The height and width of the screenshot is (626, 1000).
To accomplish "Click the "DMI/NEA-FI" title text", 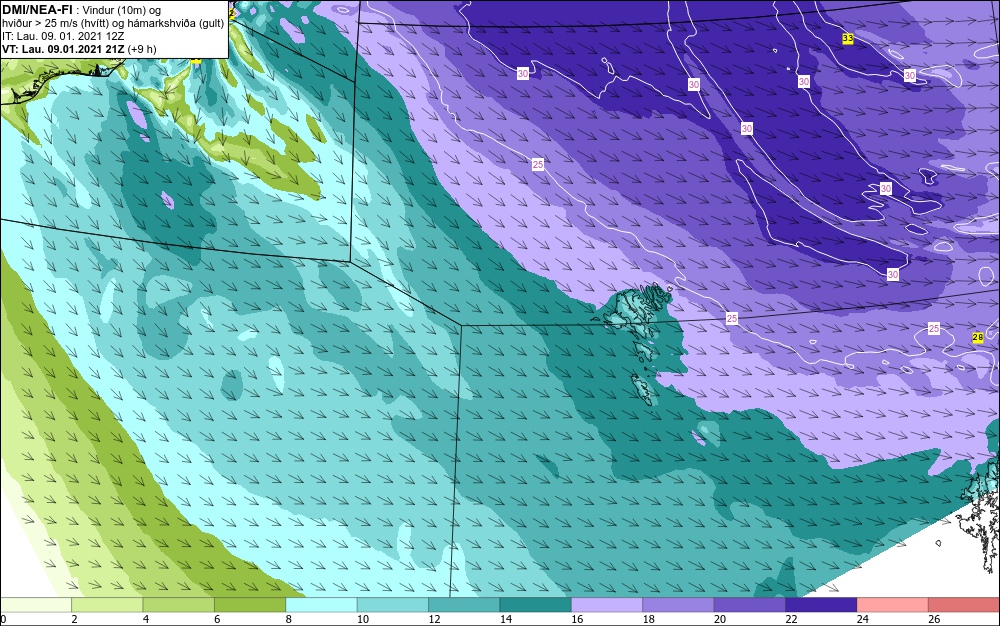I will 37,10.
